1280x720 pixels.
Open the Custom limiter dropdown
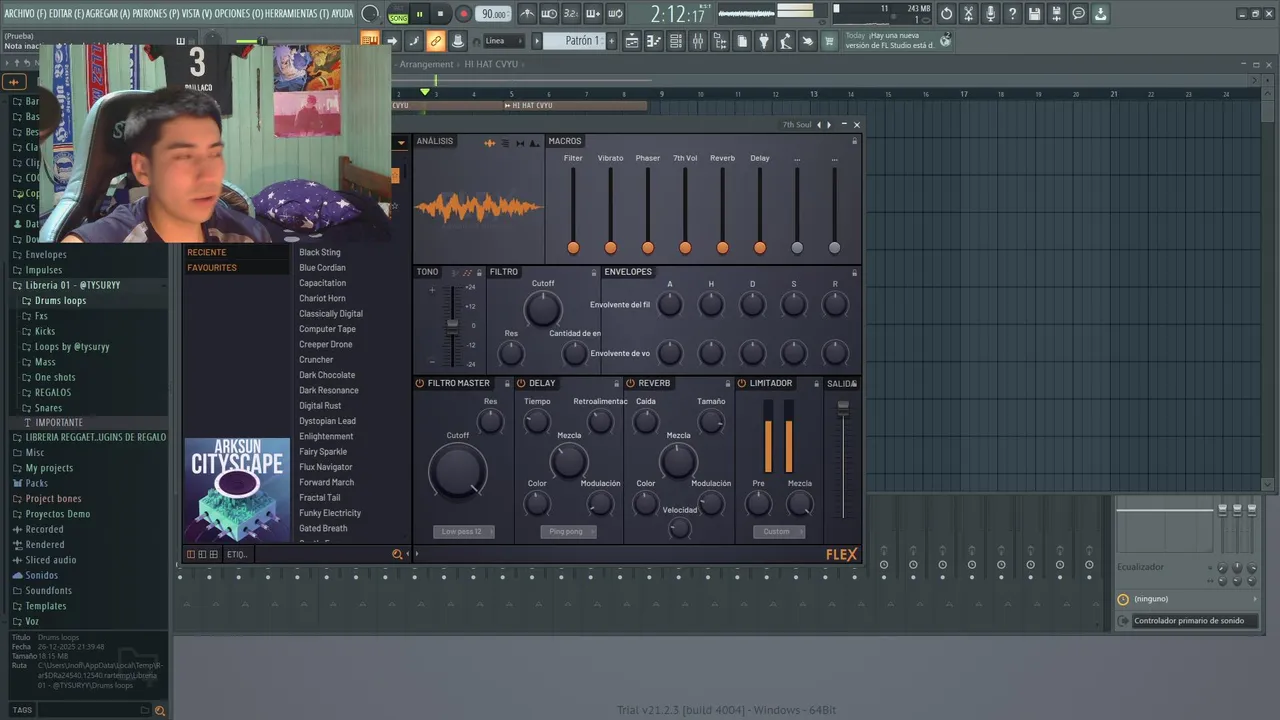779,532
